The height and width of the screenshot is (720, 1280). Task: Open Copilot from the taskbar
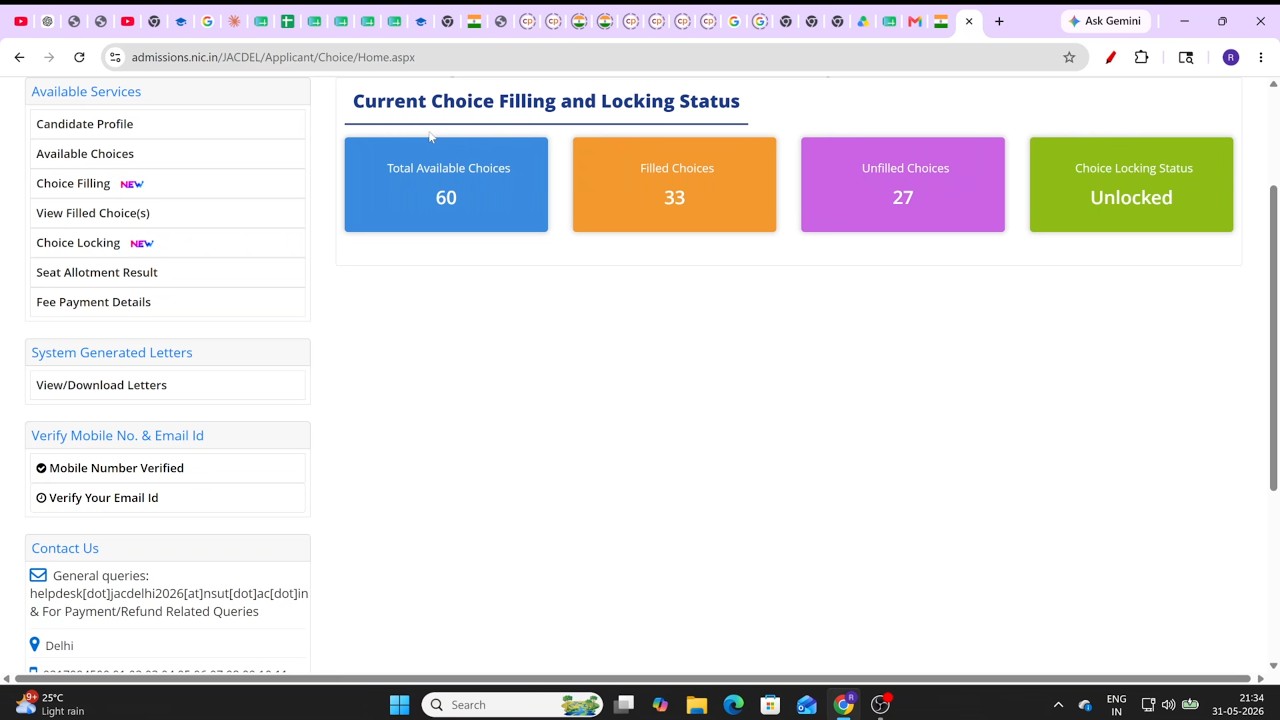coord(660,705)
